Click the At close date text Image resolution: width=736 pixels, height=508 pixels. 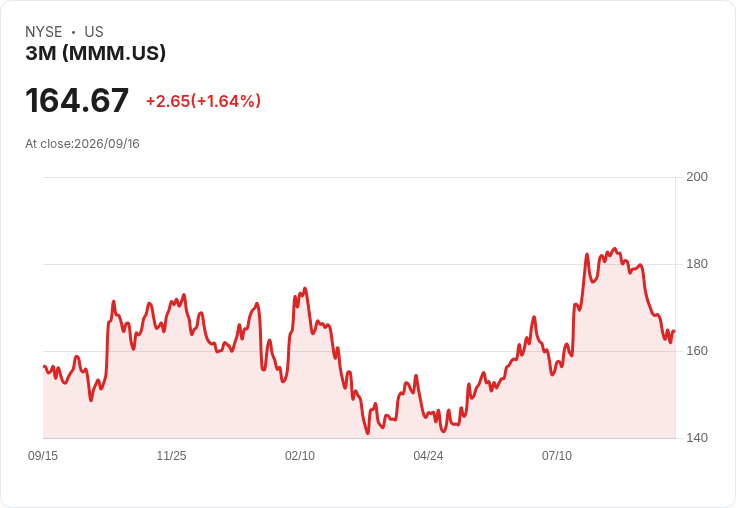[82, 144]
